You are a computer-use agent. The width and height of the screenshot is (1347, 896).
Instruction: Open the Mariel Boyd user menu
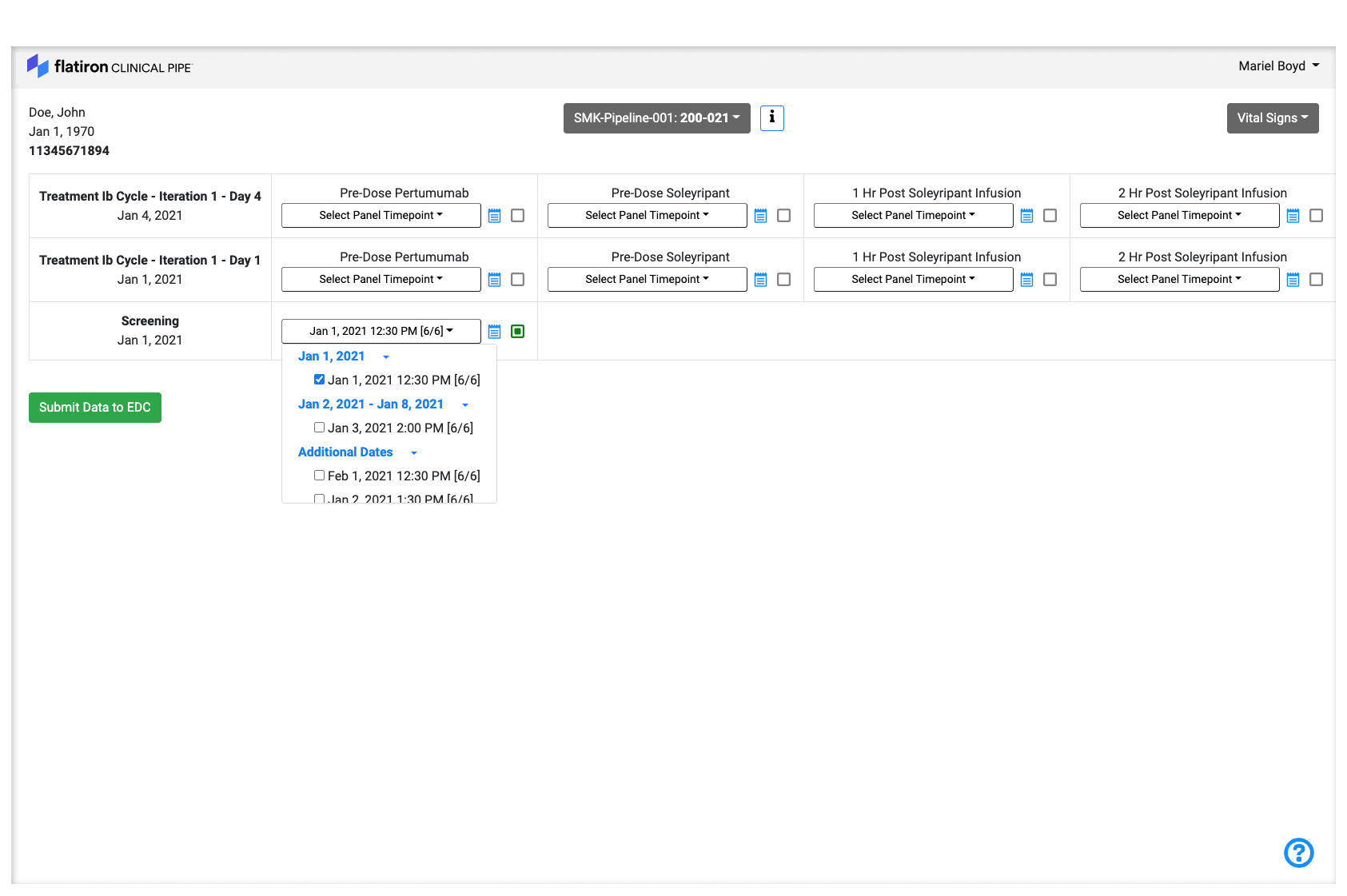point(1278,66)
